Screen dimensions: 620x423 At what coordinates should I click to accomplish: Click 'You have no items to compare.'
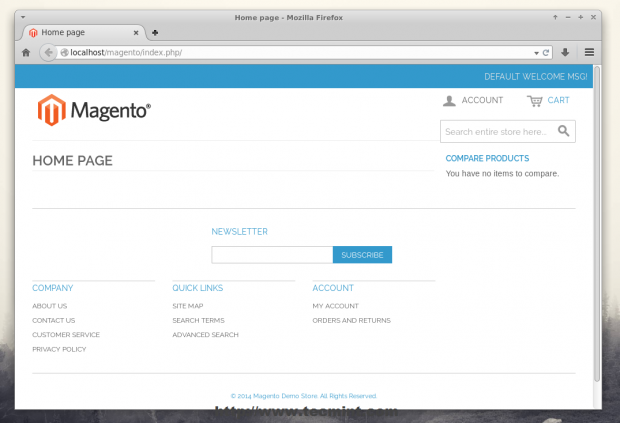tap(502, 174)
